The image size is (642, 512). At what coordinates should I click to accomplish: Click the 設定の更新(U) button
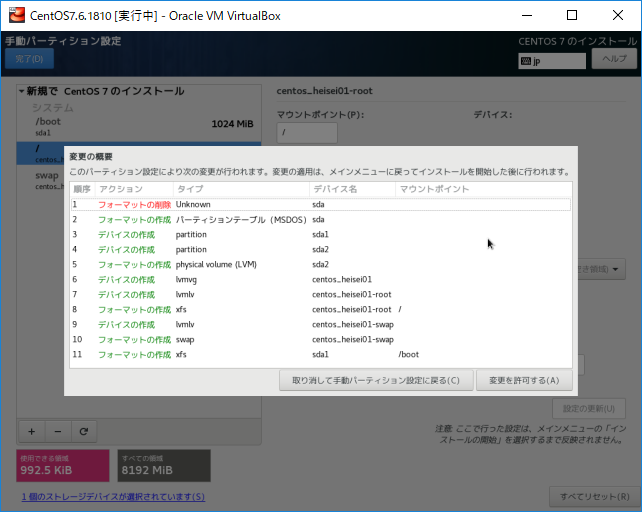point(589,408)
